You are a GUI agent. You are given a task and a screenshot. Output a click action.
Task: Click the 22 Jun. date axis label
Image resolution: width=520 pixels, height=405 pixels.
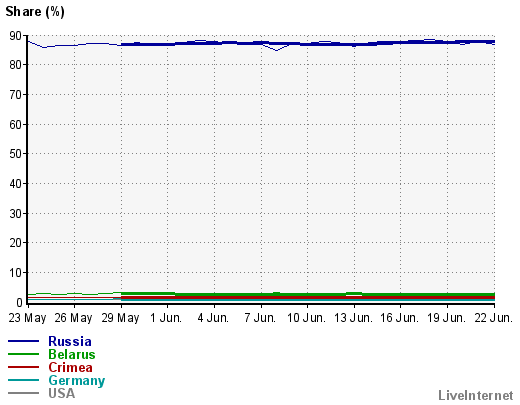click(x=494, y=318)
